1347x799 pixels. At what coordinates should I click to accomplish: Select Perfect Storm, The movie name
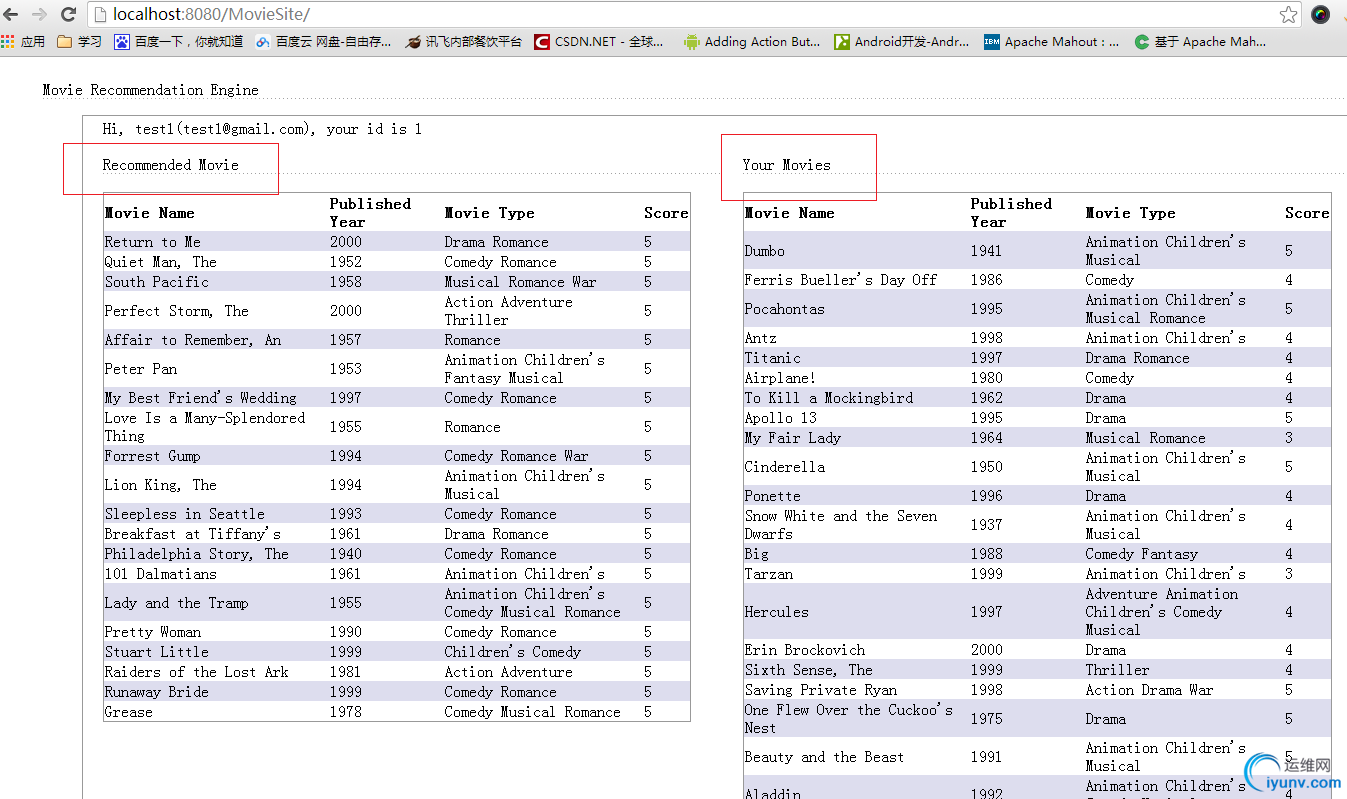click(x=176, y=311)
